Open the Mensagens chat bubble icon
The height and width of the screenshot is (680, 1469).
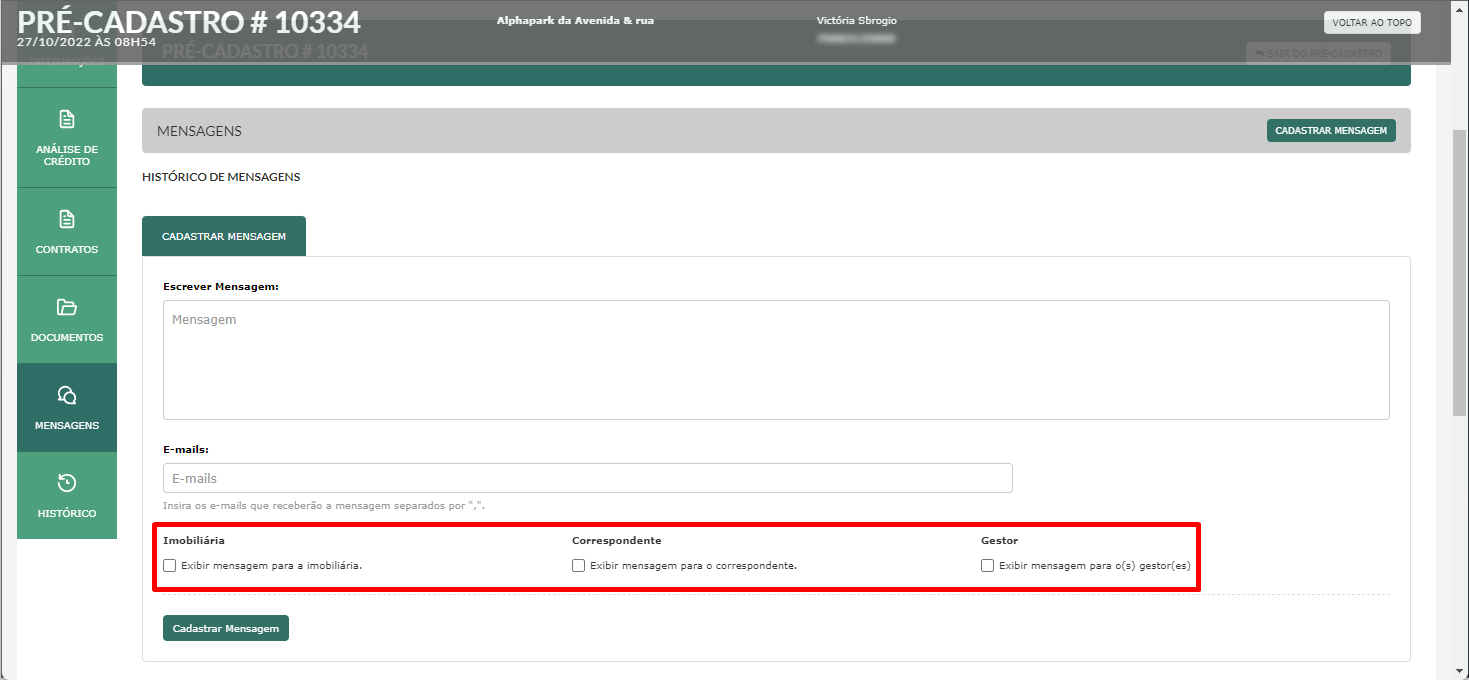point(67,395)
